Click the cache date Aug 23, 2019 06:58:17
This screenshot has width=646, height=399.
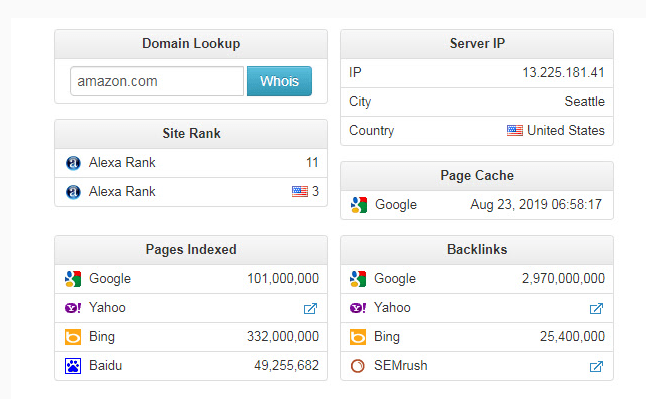point(536,204)
